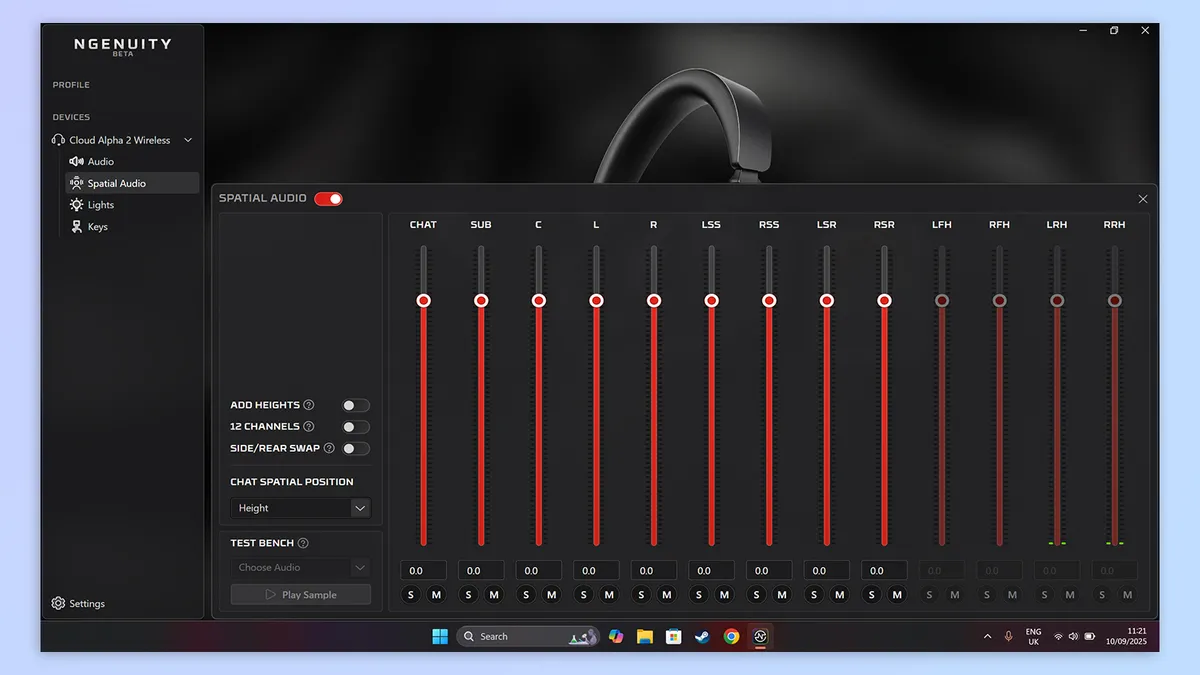Image resolution: width=1200 pixels, height=675 pixels.
Task: Turn on the 12 CHANNELS toggle
Action: (355, 426)
